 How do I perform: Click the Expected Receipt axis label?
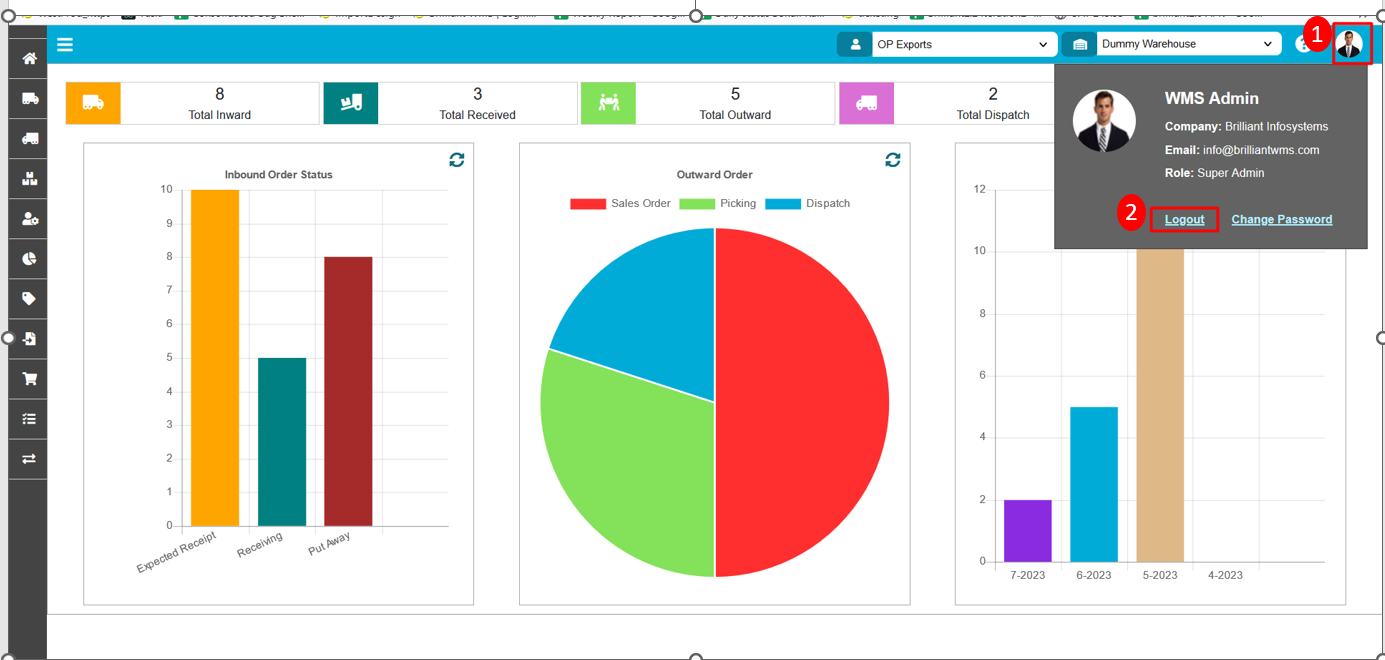click(176, 553)
